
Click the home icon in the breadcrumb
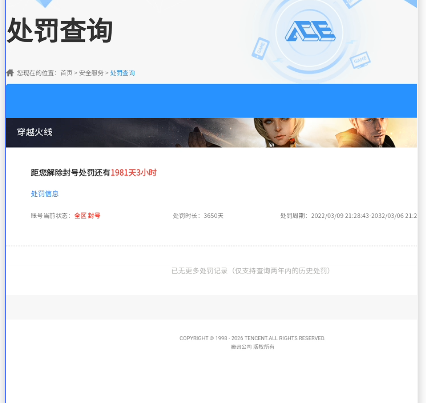pos(10,73)
